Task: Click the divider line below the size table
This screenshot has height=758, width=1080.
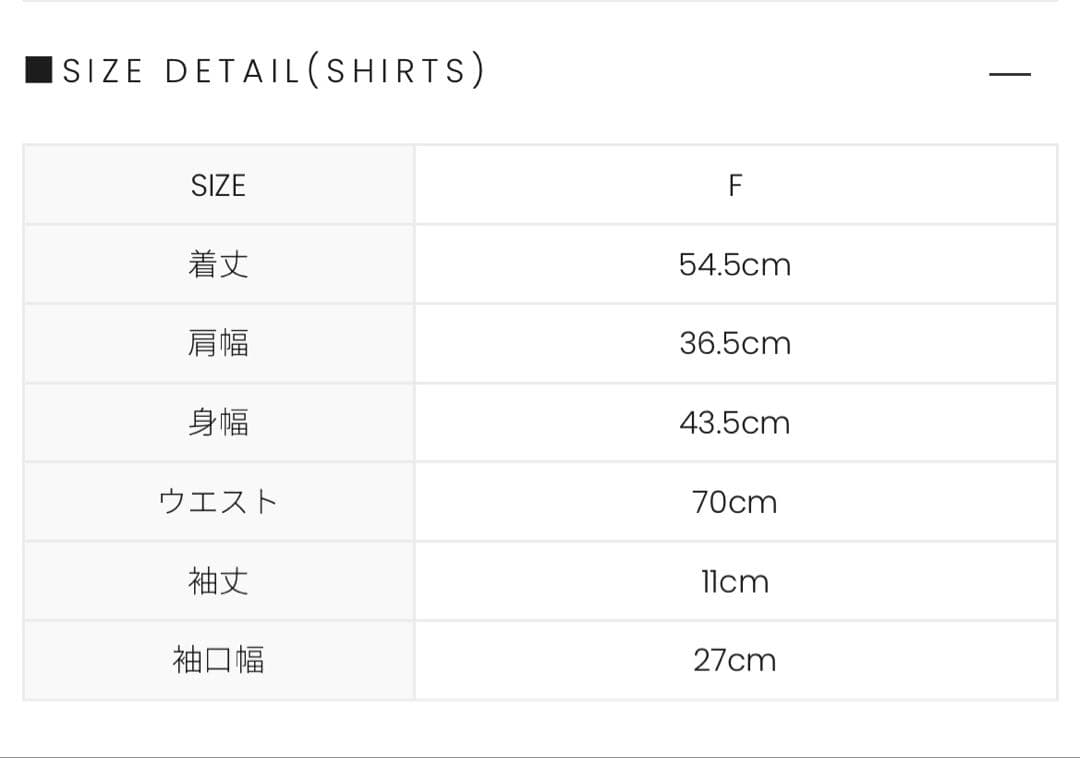Action: (x=540, y=756)
